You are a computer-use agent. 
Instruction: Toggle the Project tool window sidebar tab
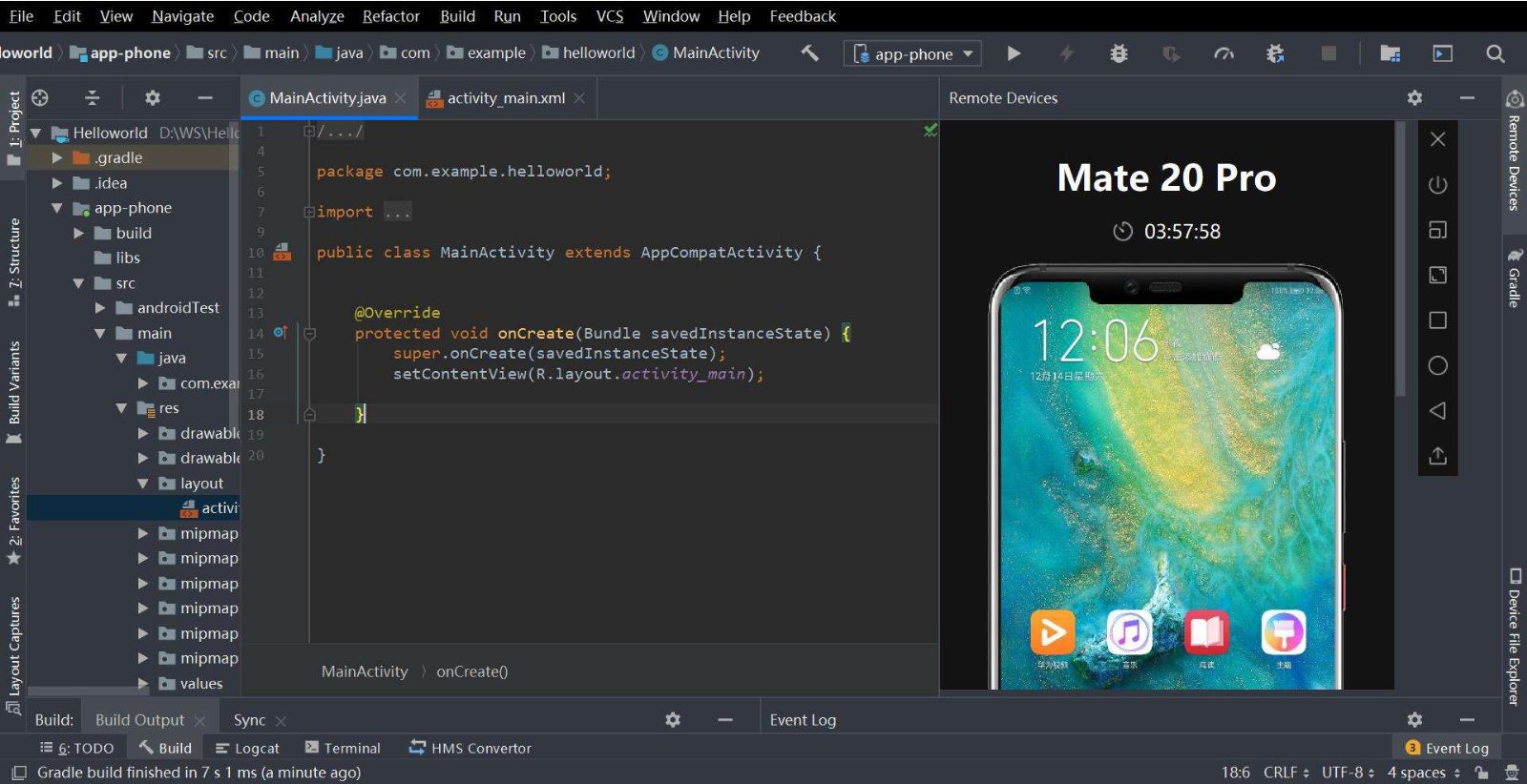click(x=13, y=124)
